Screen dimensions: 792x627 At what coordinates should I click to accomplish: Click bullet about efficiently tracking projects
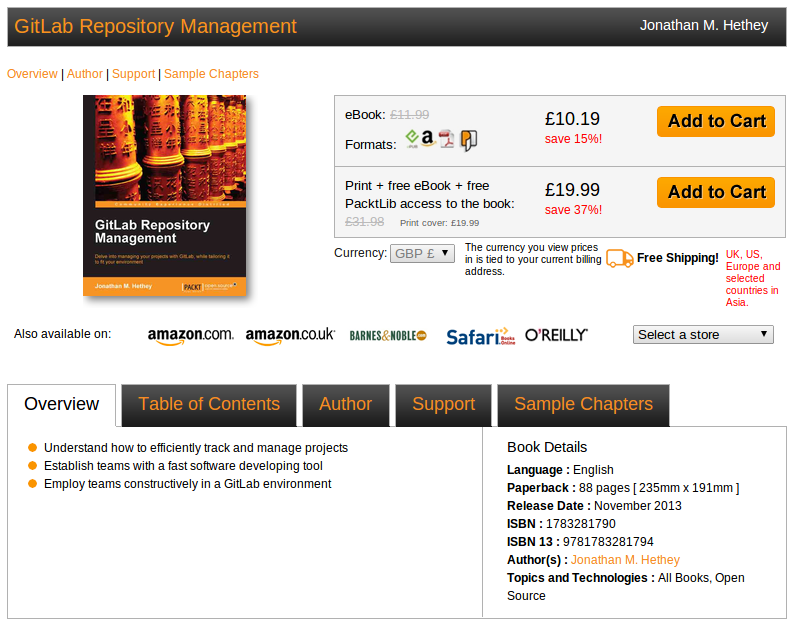click(195, 448)
